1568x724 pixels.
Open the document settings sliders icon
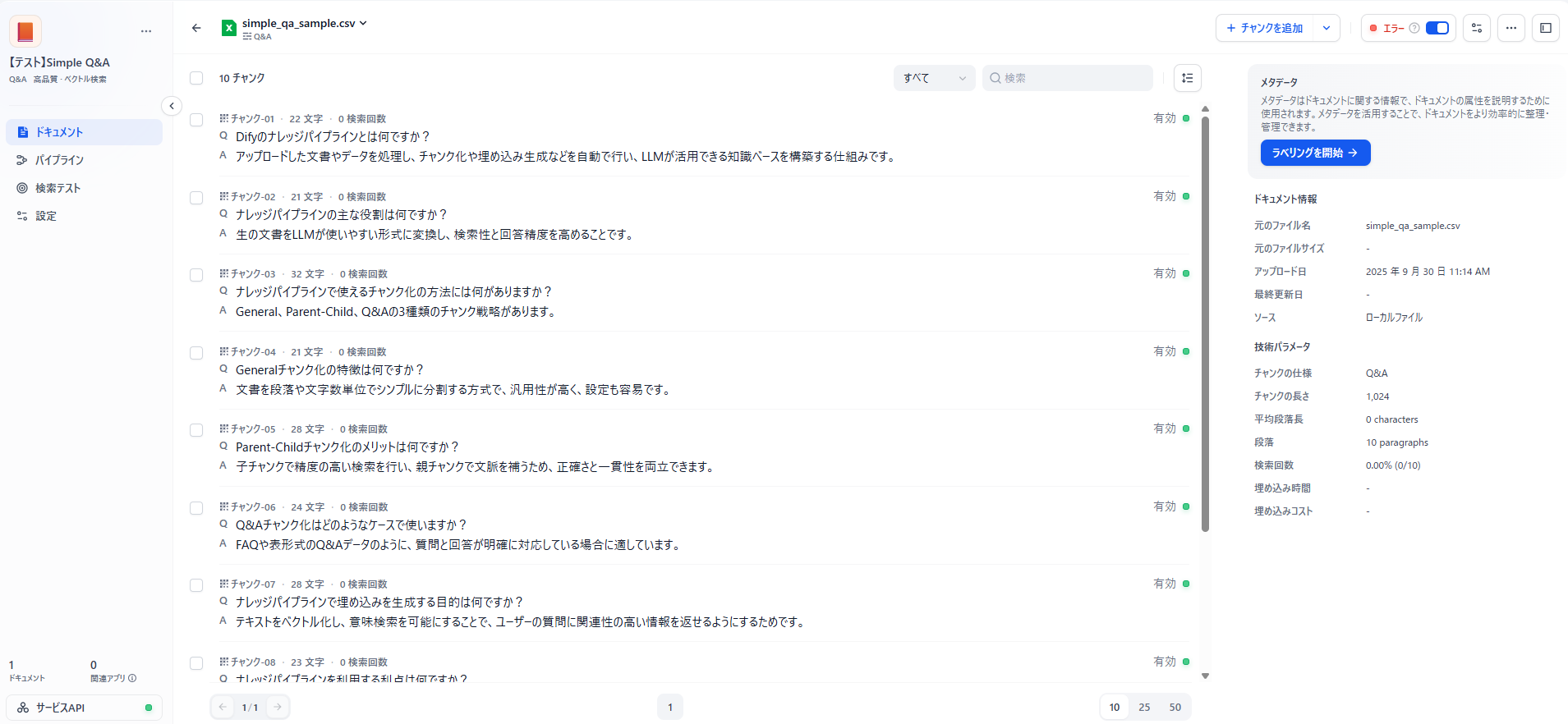coord(1476,28)
